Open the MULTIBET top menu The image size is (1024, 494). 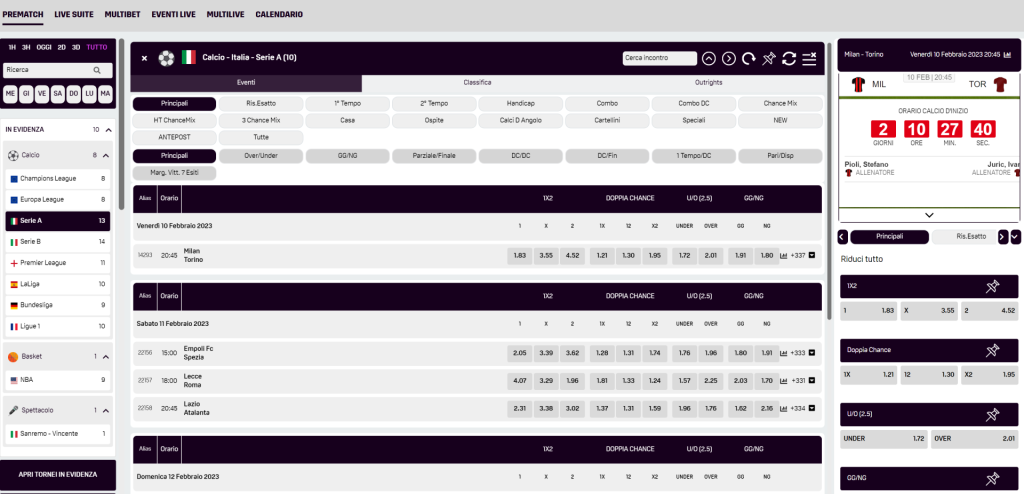(x=122, y=14)
